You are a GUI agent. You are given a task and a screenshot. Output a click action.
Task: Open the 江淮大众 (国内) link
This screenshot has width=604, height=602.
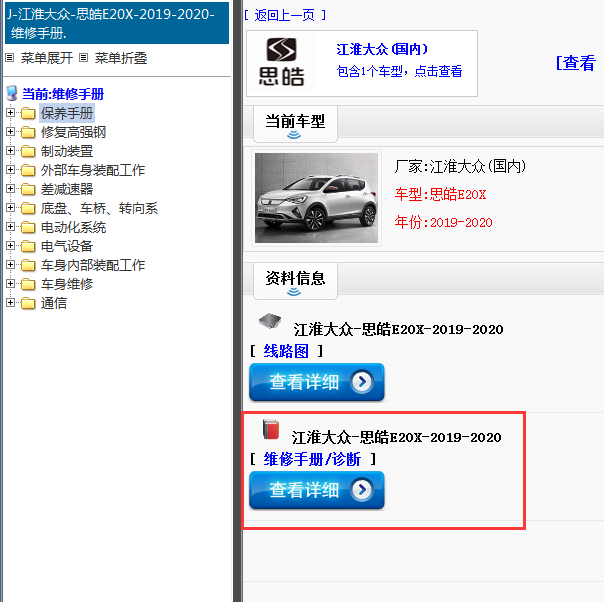coord(382,49)
